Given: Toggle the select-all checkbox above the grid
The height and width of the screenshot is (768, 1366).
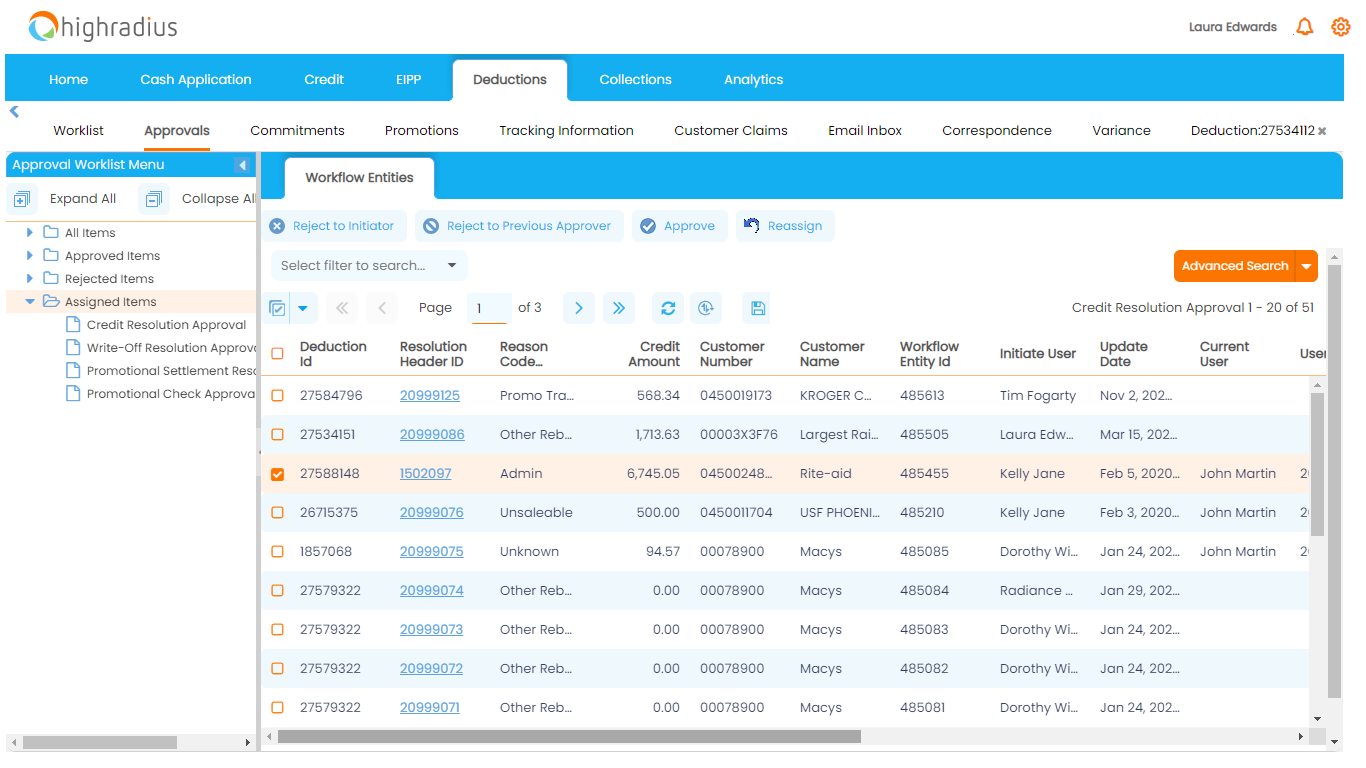Looking at the screenshot, I should click(277, 308).
